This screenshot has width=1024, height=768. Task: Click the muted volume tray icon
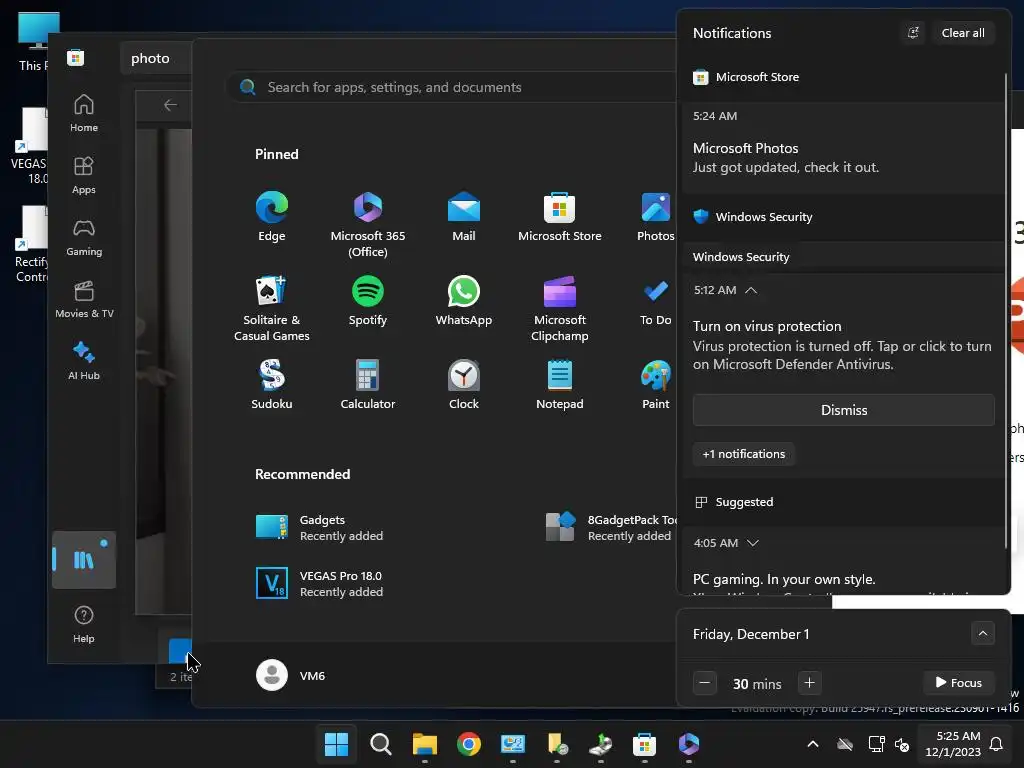[x=902, y=744]
